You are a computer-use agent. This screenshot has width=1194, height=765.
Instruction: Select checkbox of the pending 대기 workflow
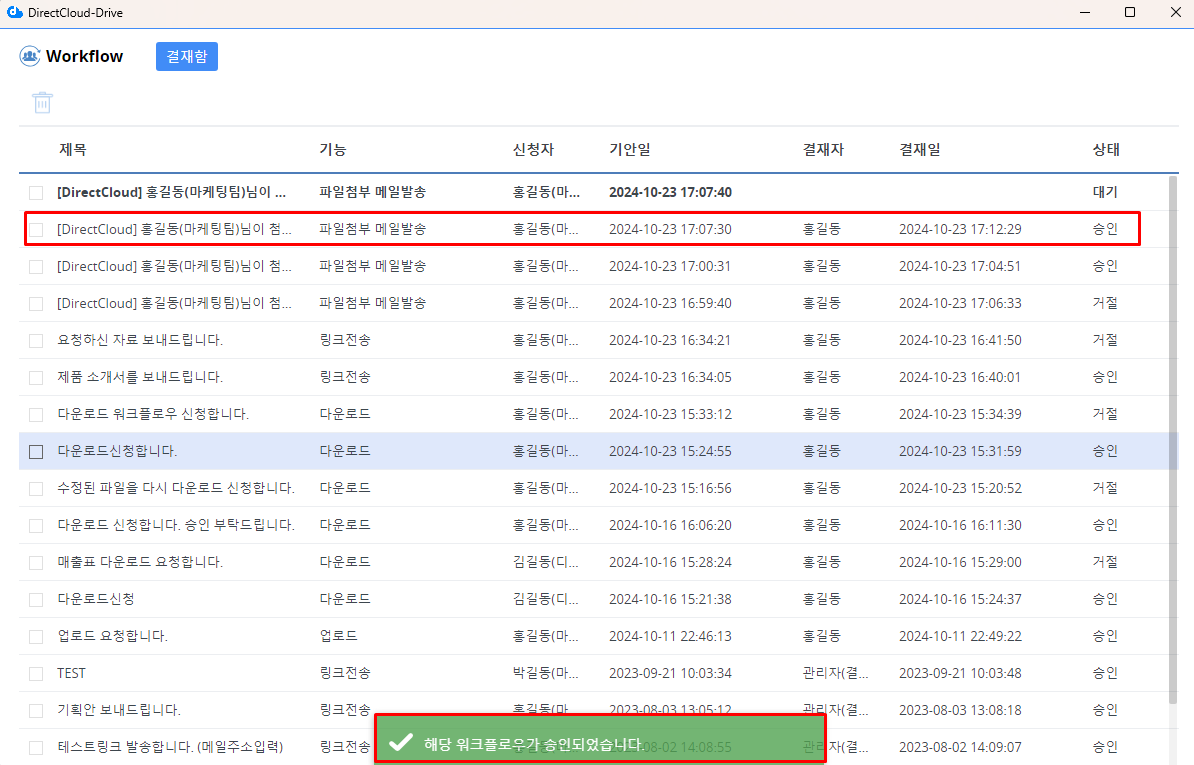36,192
